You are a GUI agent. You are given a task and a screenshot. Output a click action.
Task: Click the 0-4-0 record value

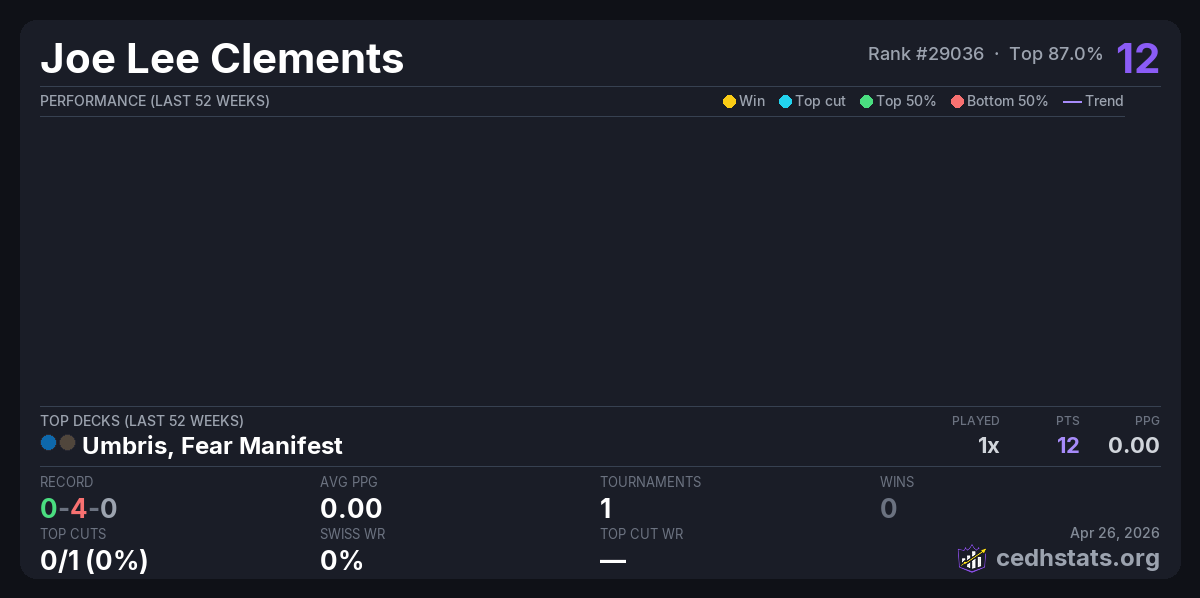tap(79, 508)
